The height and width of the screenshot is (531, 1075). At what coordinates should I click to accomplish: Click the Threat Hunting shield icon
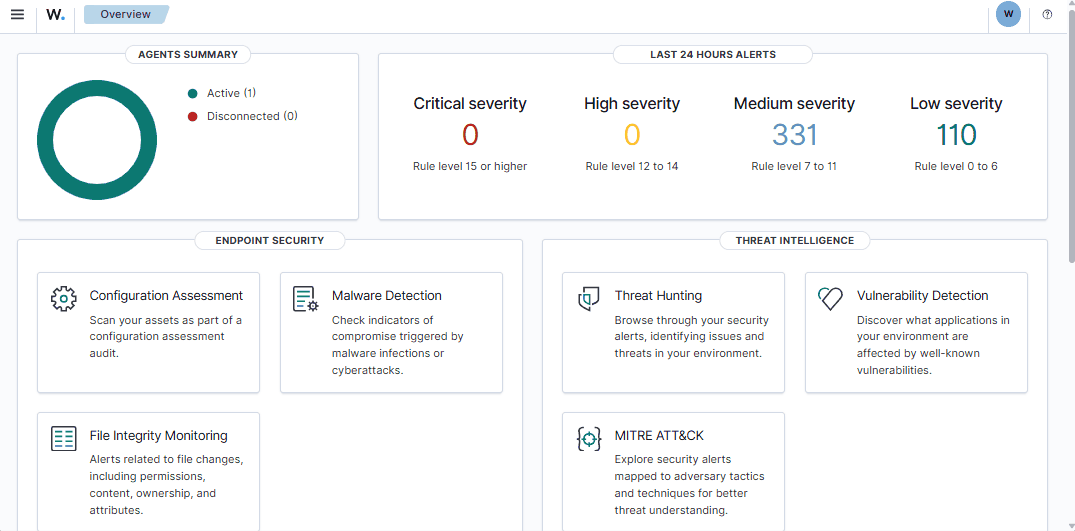[x=589, y=299]
